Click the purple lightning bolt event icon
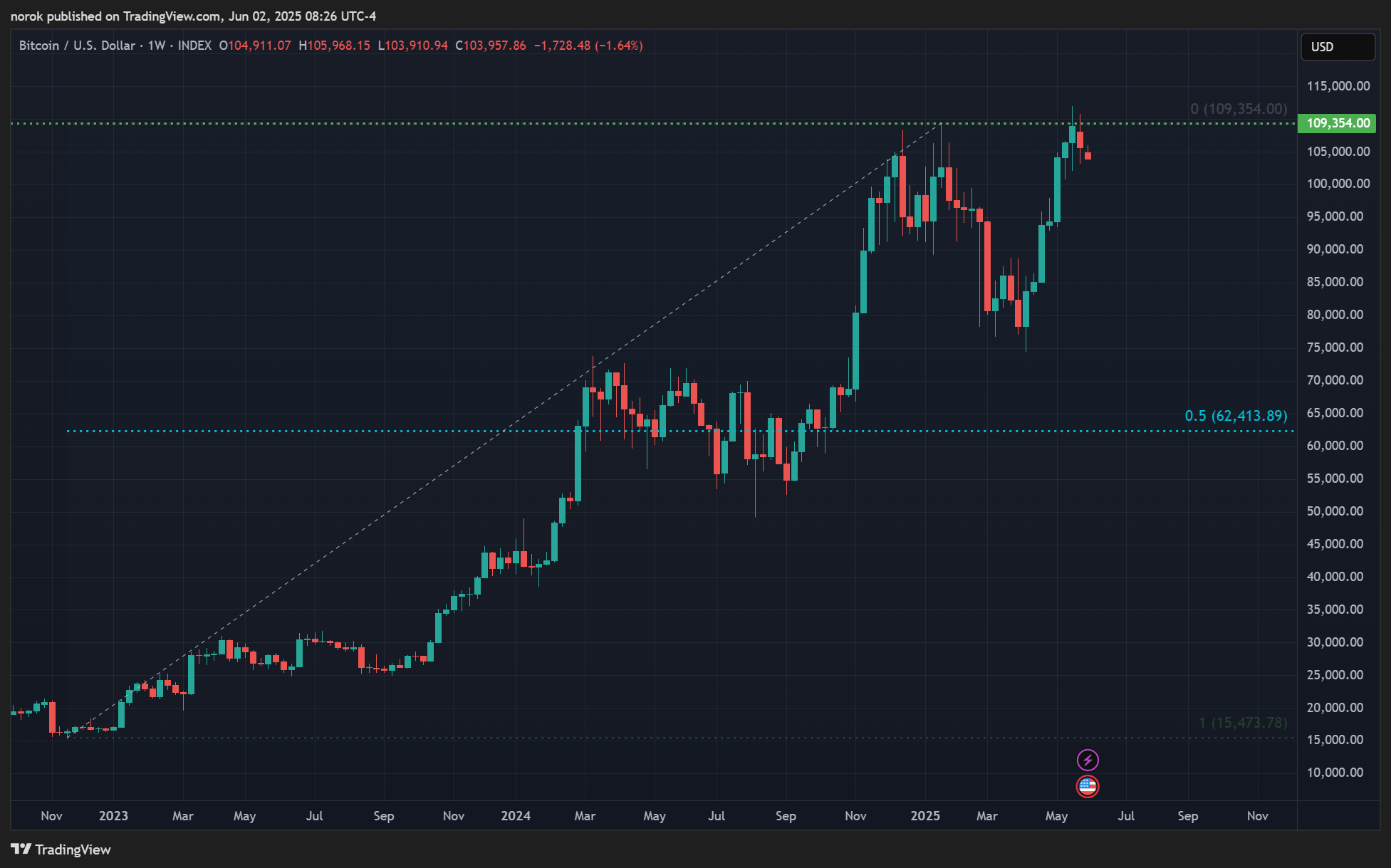 pyautogui.click(x=1088, y=760)
